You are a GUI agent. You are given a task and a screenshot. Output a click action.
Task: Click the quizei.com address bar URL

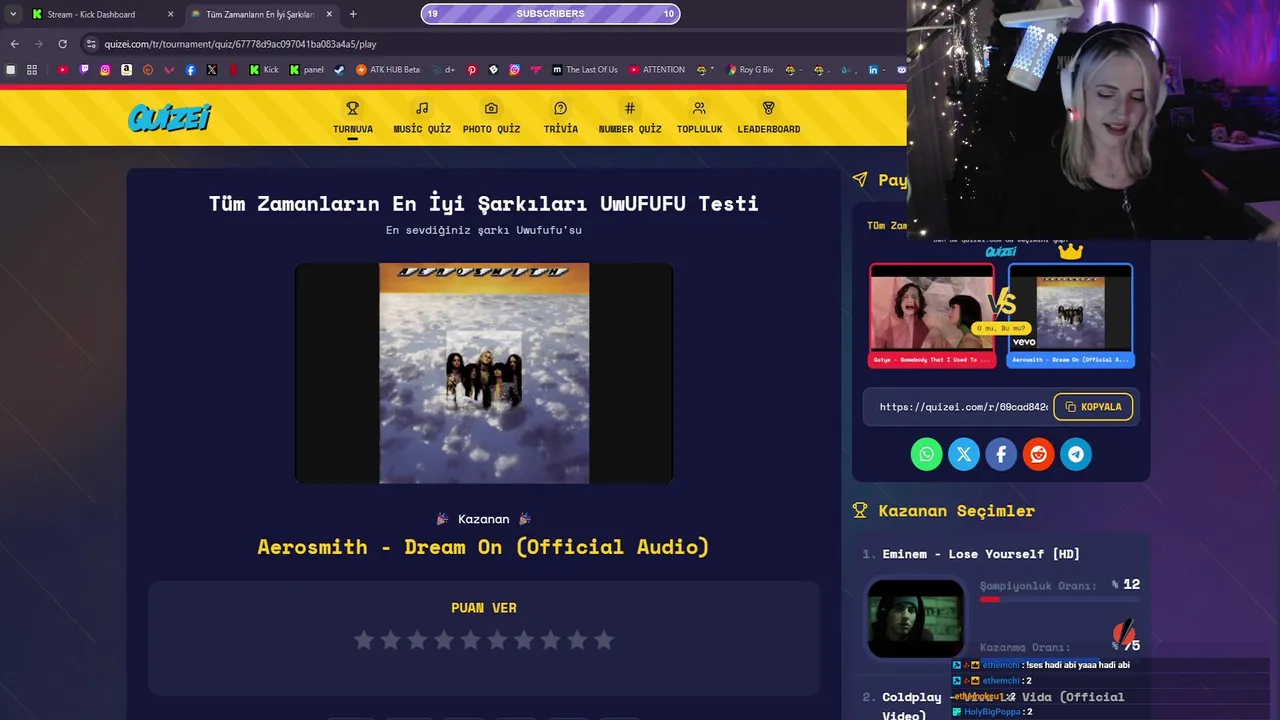click(x=240, y=44)
